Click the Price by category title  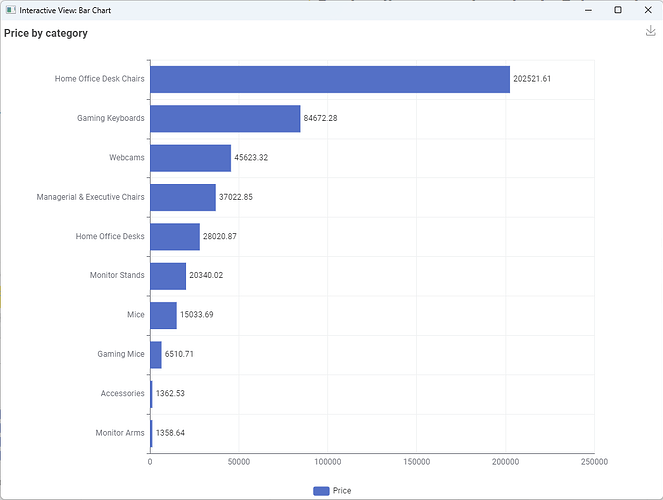(x=46, y=33)
